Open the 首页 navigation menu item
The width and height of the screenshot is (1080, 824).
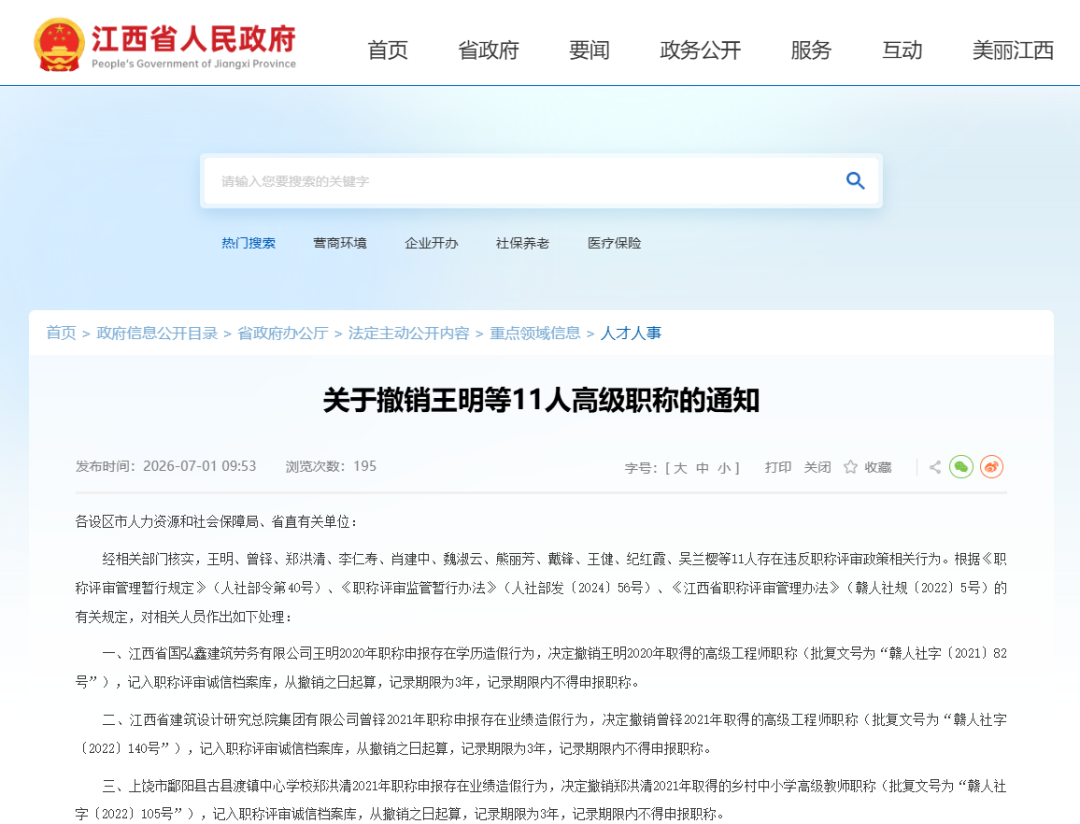[x=388, y=50]
